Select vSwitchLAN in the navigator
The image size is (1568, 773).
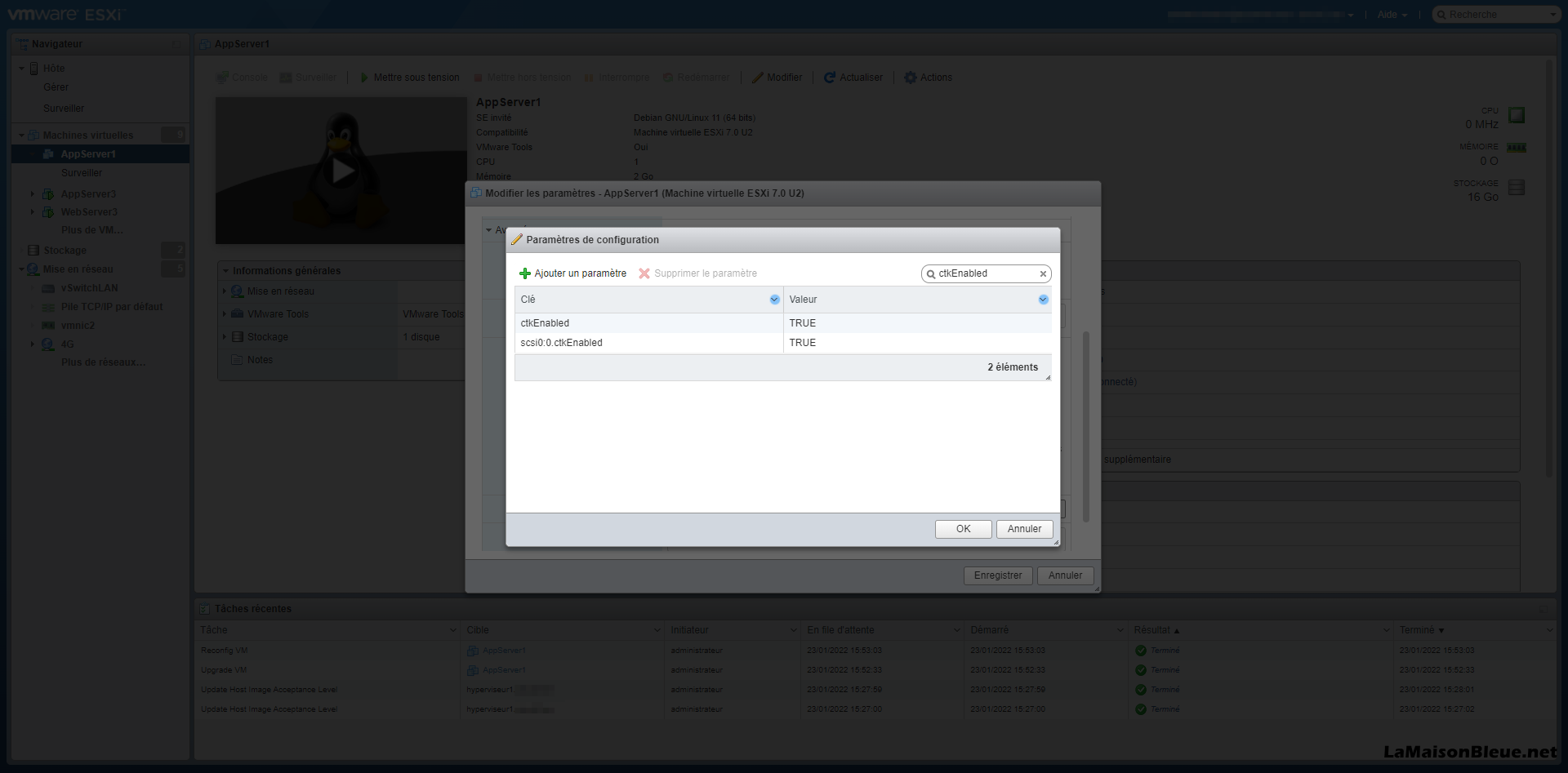89,288
